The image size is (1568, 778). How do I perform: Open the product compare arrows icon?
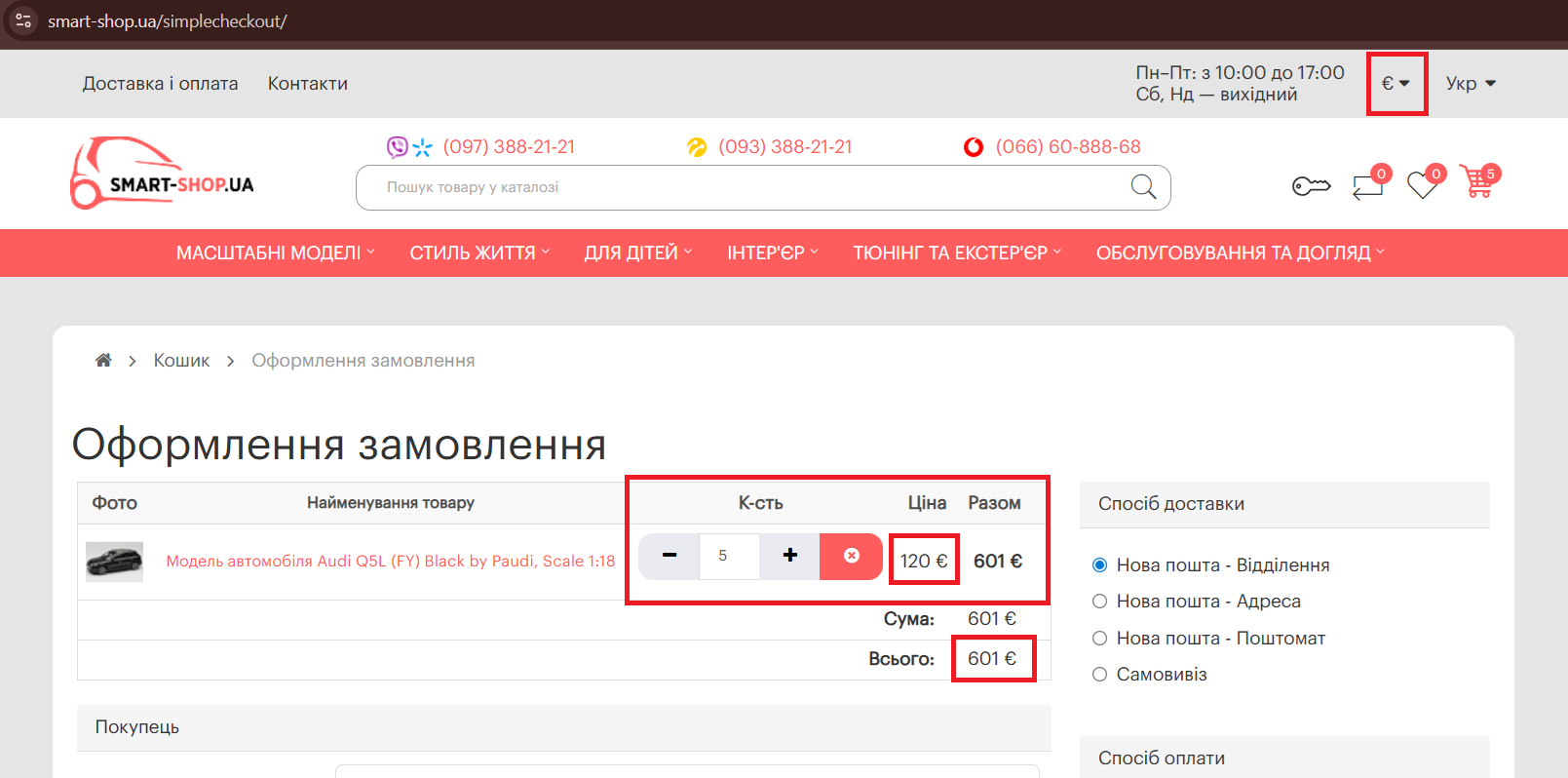click(x=1367, y=185)
